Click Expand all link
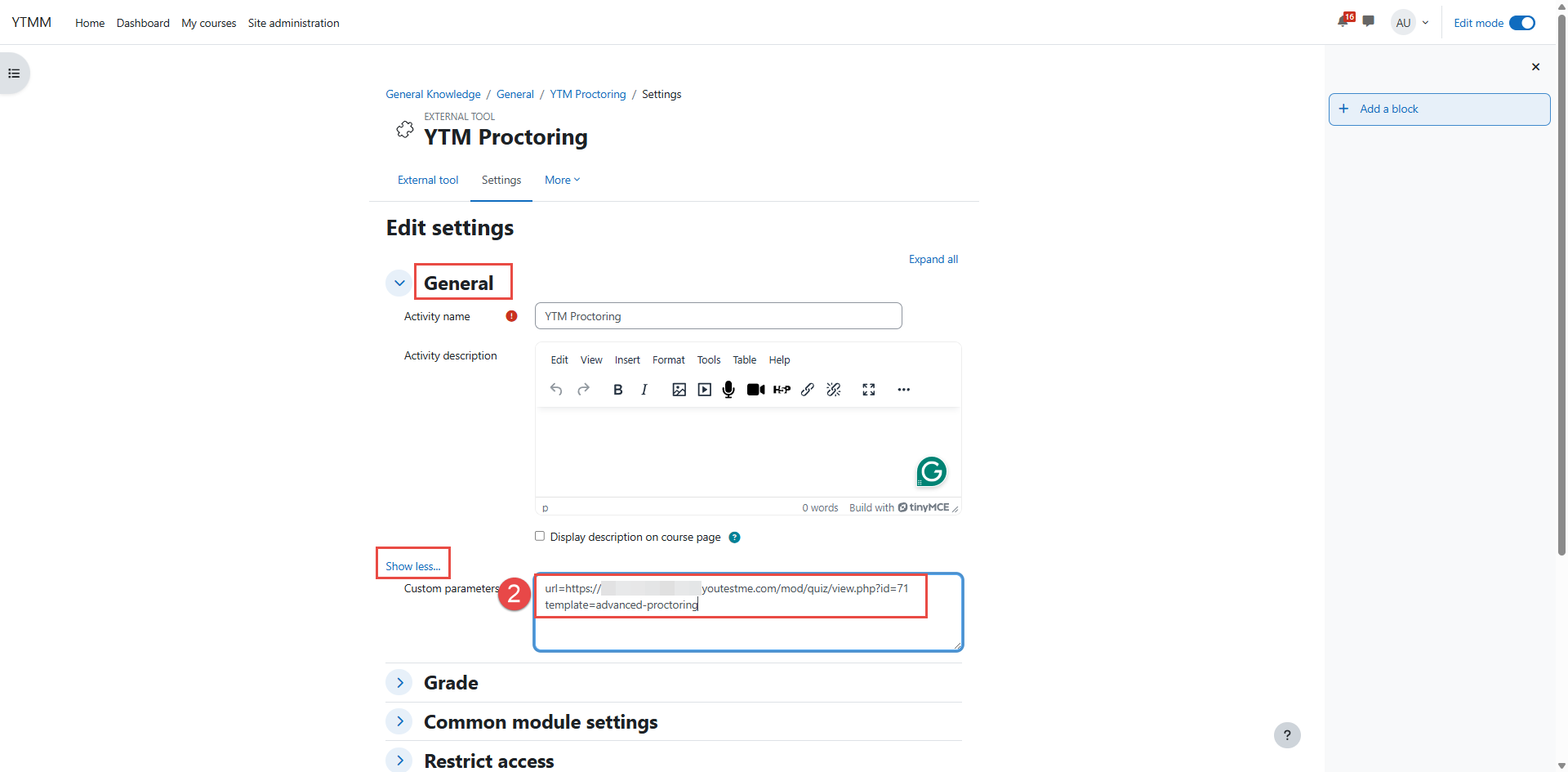Image resolution: width=1568 pixels, height=772 pixels. point(933,259)
